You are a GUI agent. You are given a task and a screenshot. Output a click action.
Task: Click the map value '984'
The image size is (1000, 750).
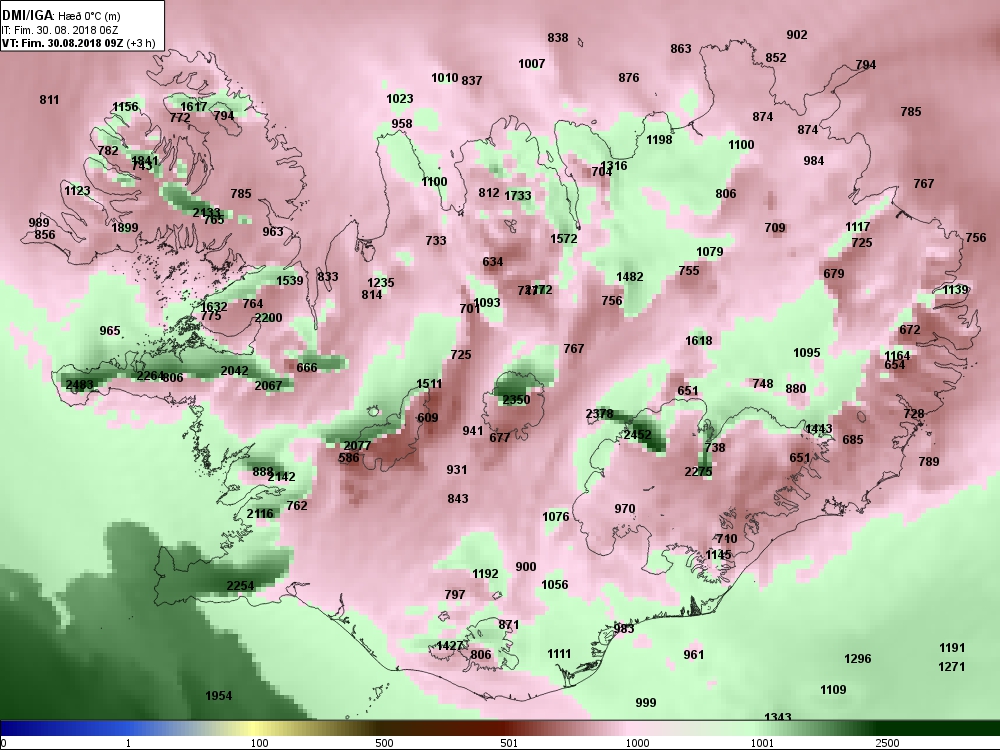pyautogui.click(x=813, y=161)
